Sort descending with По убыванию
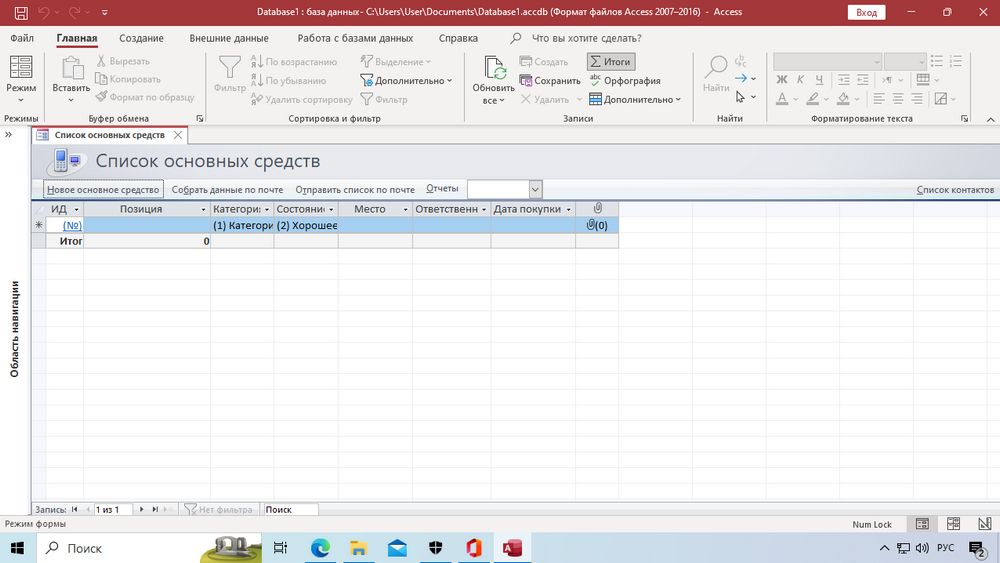The width and height of the screenshot is (1000, 563). pos(288,80)
